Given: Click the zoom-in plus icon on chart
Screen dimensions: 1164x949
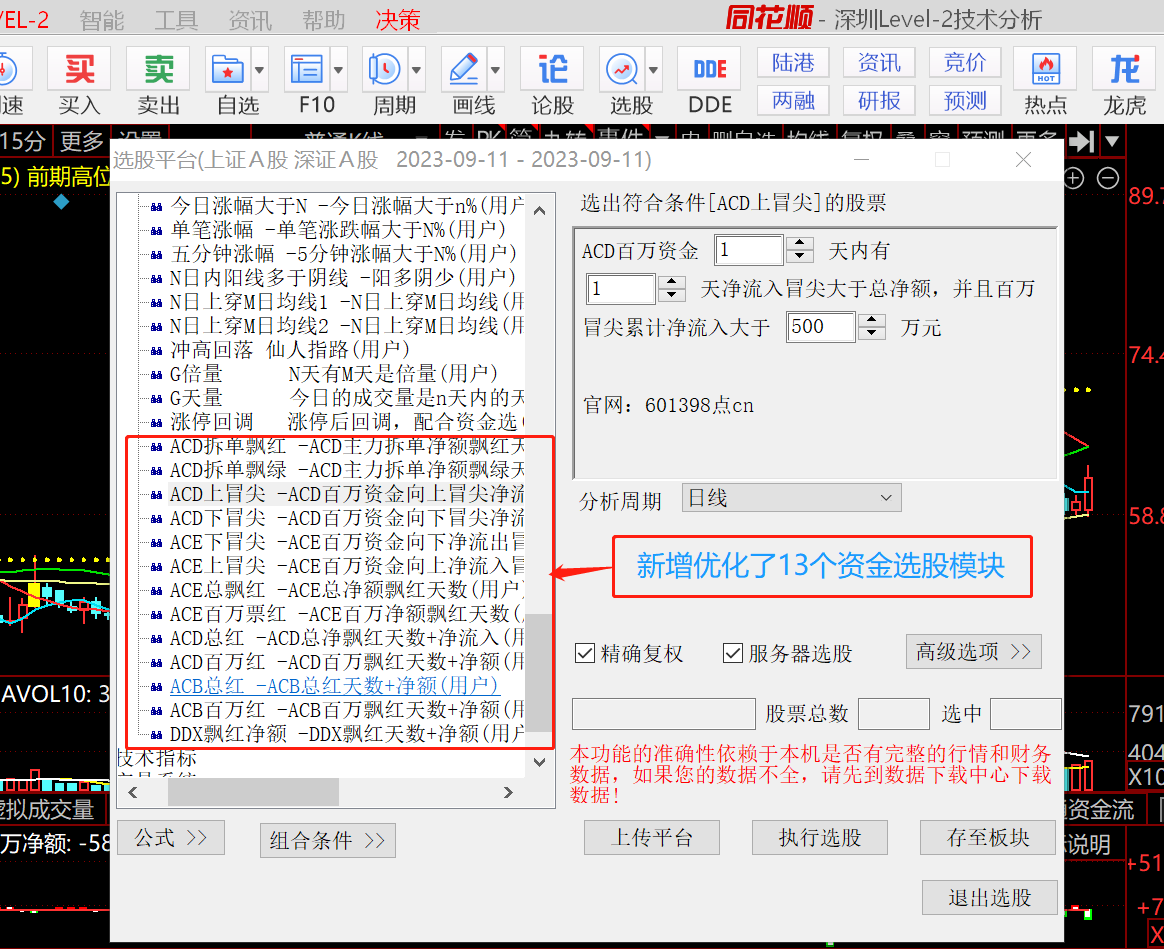Looking at the screenshot, I should [1074, 178].
